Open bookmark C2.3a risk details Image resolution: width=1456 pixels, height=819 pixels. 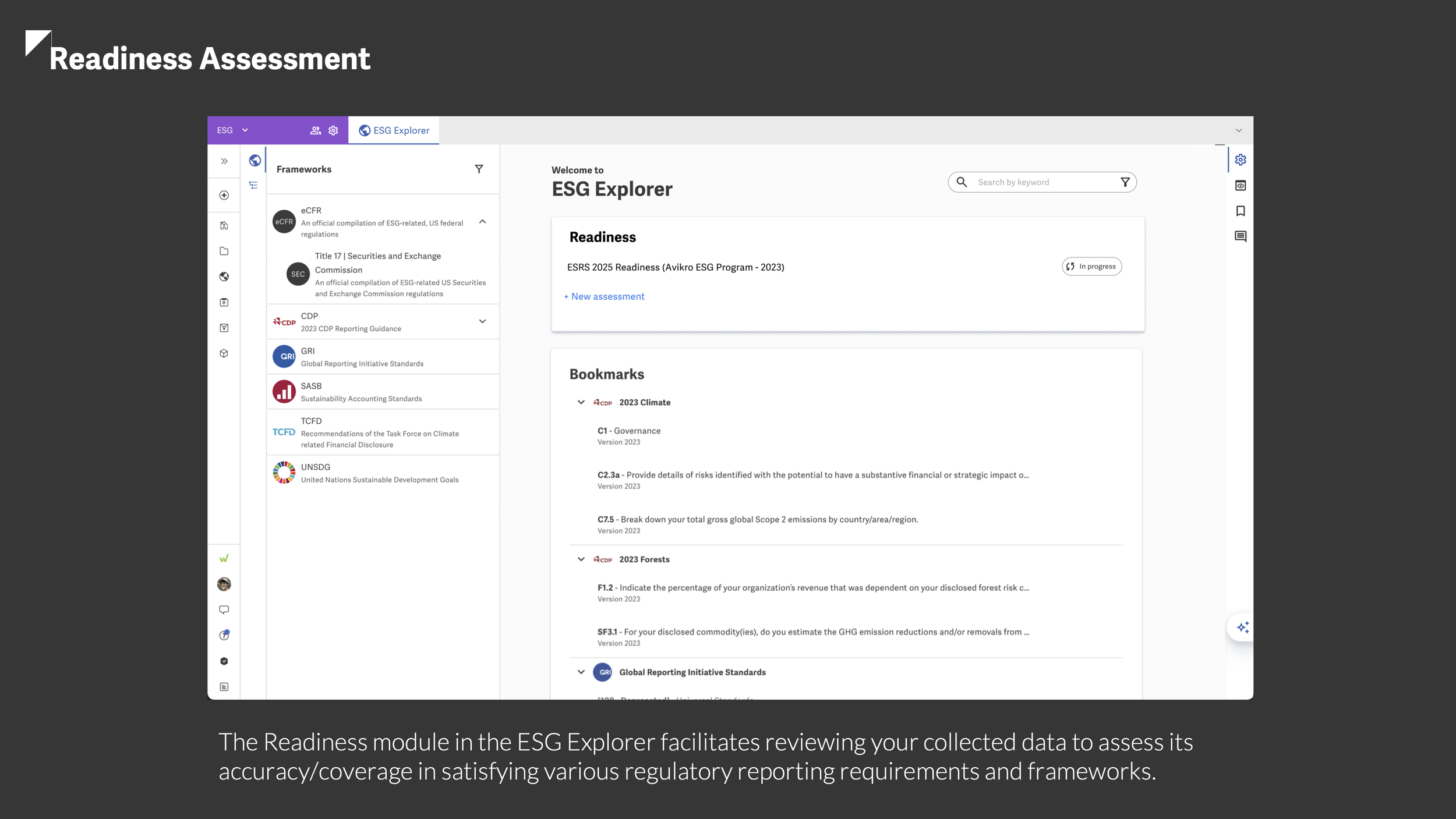(x=813, y=480)
